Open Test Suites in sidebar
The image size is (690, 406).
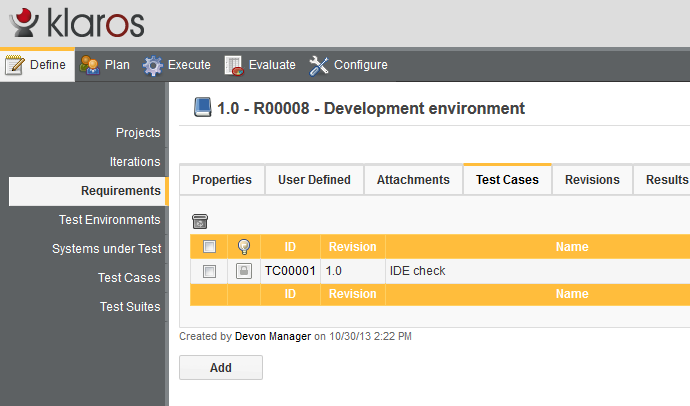tap(130, 307)
